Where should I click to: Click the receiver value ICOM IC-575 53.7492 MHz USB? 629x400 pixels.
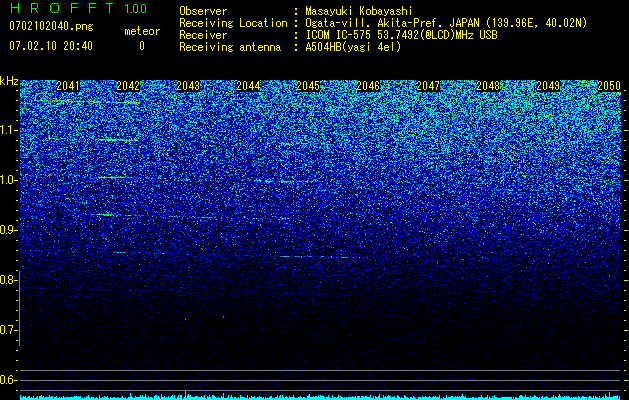(x=401, y=35)
